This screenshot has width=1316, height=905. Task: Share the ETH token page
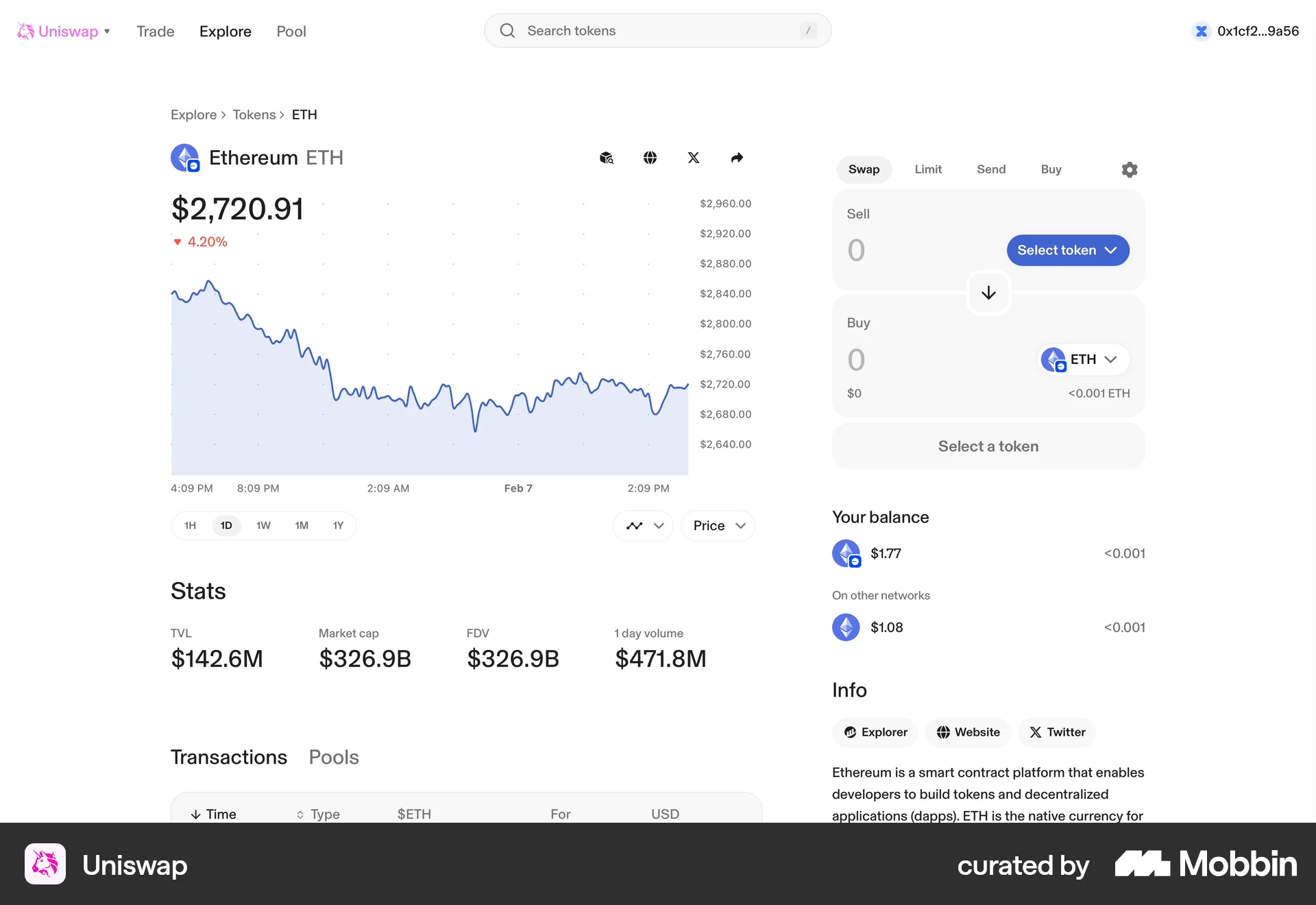[737, 158]
